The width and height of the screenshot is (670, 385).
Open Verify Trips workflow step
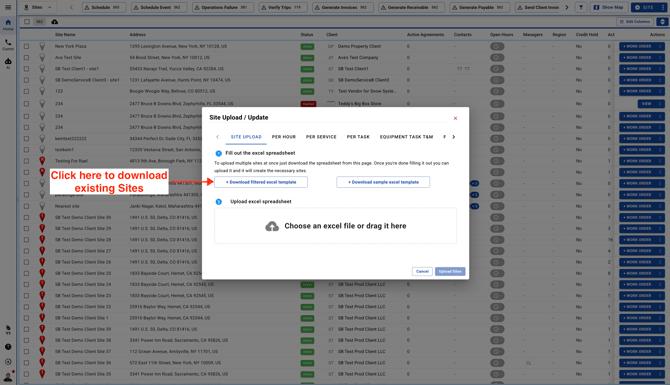click(x=283, y=7)
